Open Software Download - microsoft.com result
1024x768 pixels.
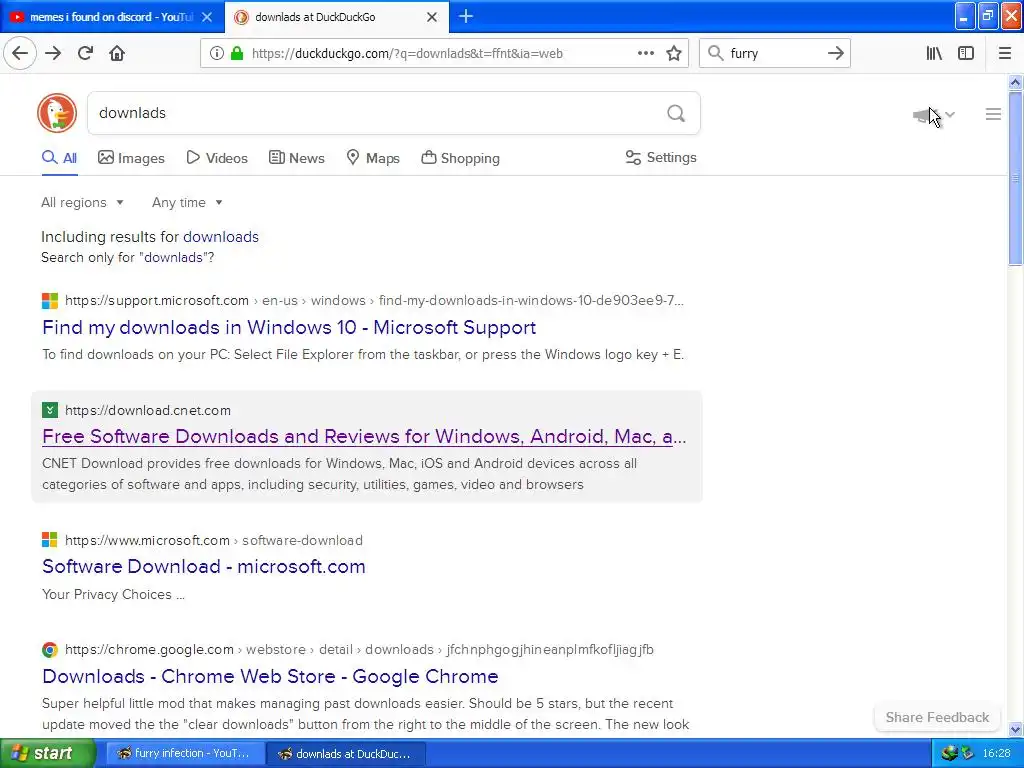204,566
